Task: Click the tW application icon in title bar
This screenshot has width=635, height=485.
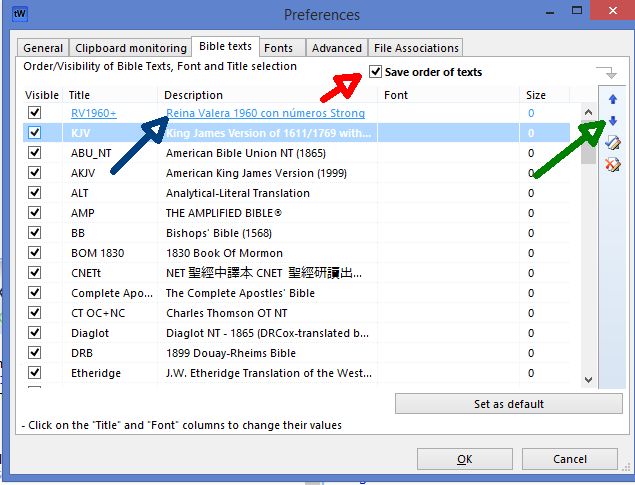Action: click(x=19, y=14)
